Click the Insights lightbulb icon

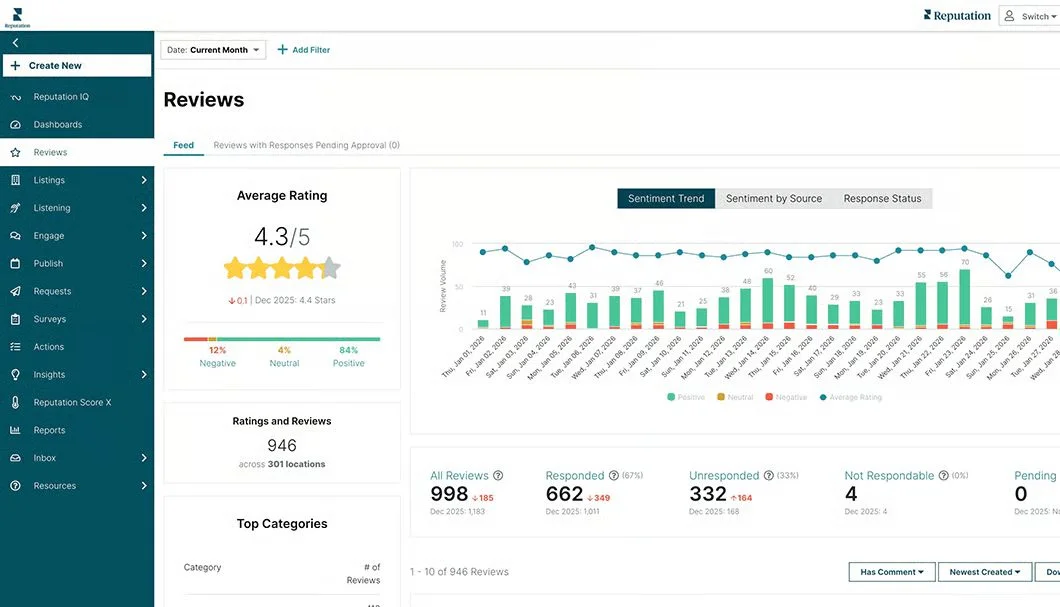15,374
